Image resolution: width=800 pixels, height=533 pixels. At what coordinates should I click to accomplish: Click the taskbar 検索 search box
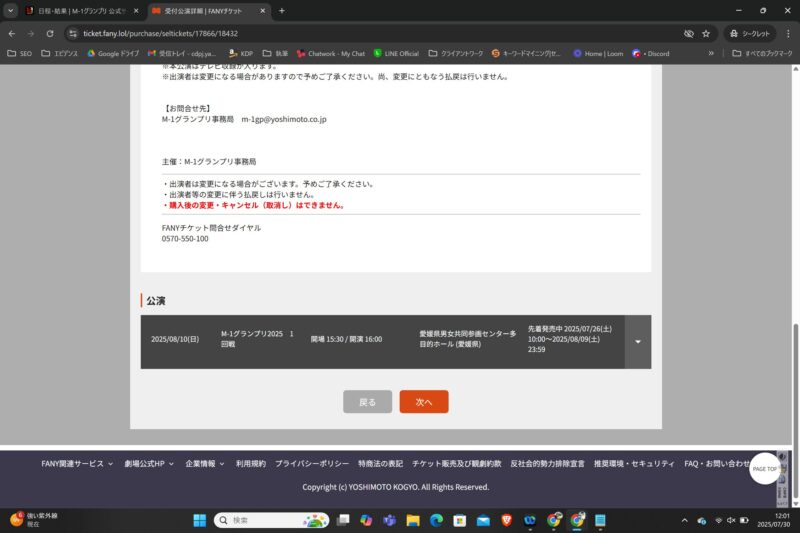[271, 520]
